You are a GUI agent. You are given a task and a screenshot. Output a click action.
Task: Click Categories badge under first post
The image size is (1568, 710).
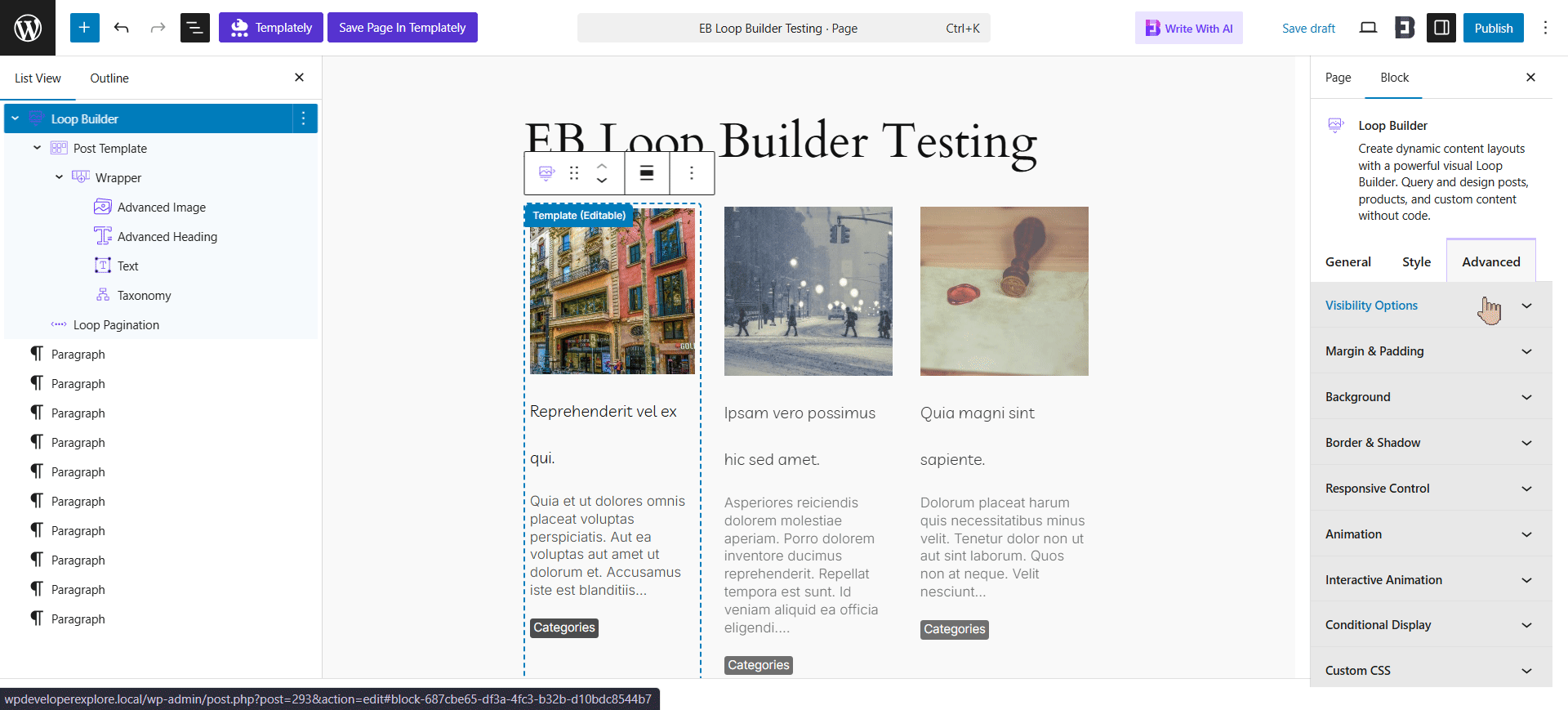[564, 627]
